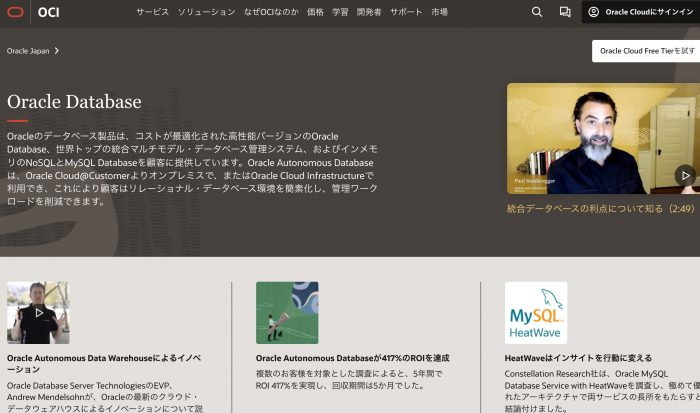Screen dimensions: 700x413
Task: Select the 価格 navigation item
Action: (x=315, y=12)
